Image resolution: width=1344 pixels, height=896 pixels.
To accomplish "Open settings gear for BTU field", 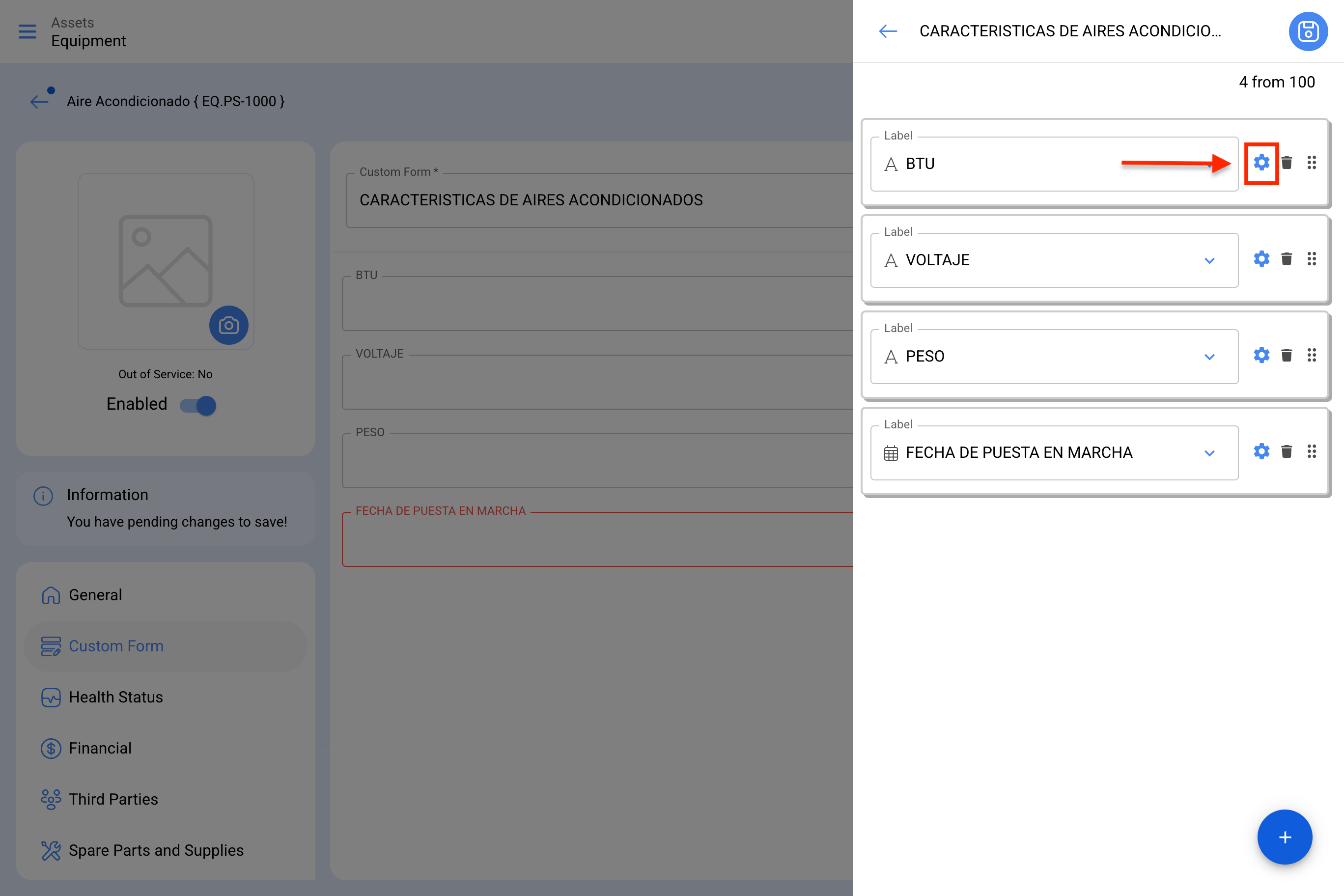I will coord(1261,163).
